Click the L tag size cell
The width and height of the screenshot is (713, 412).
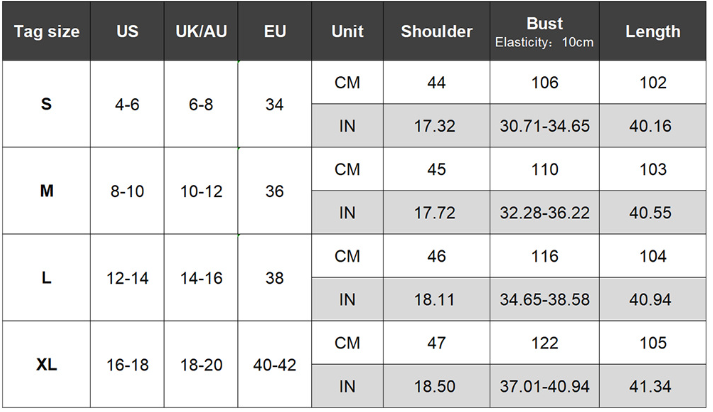46,278
